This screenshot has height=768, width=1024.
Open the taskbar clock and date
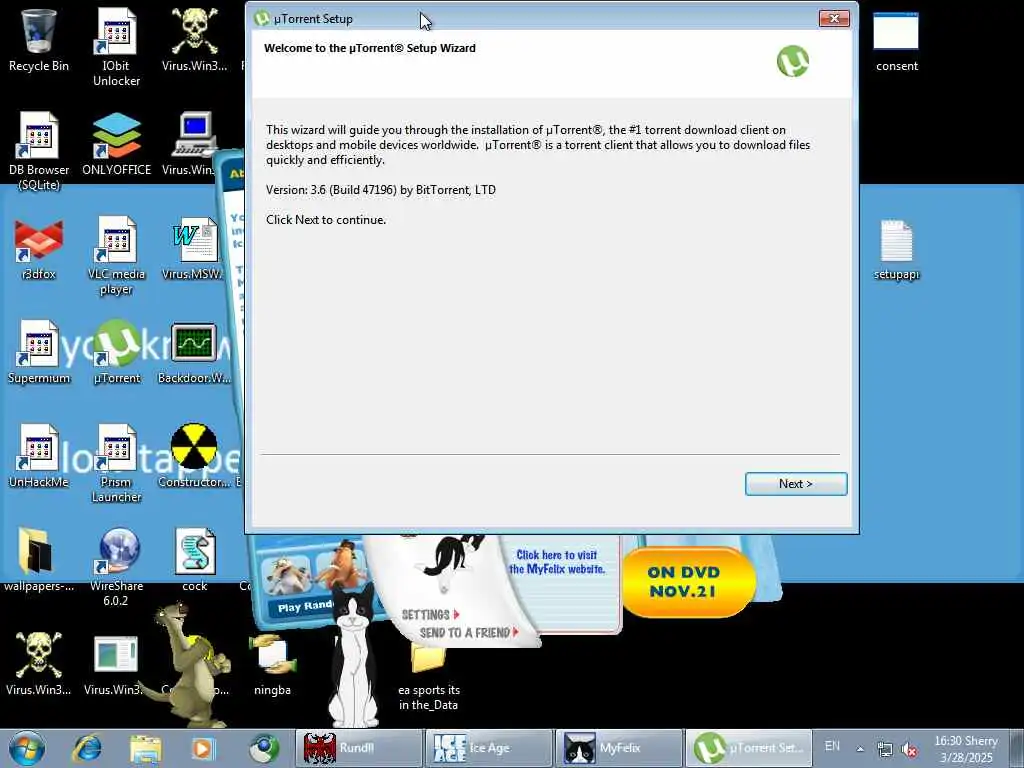966,749
